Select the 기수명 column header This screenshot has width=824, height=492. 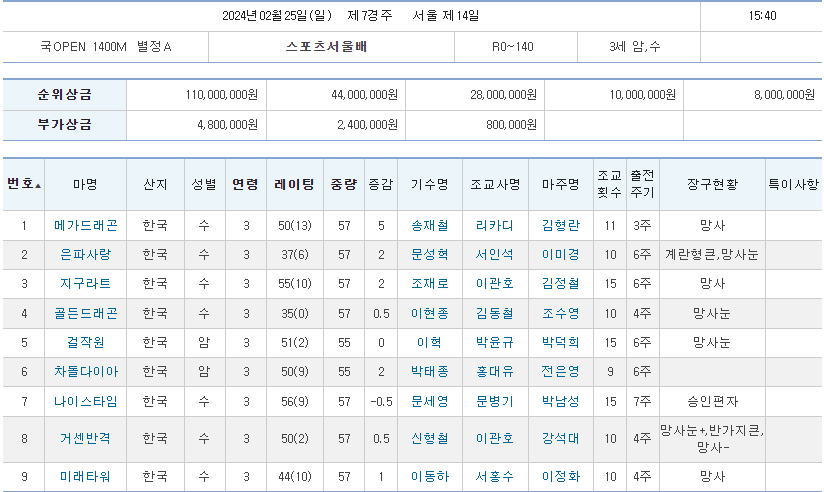click(430, 184)
